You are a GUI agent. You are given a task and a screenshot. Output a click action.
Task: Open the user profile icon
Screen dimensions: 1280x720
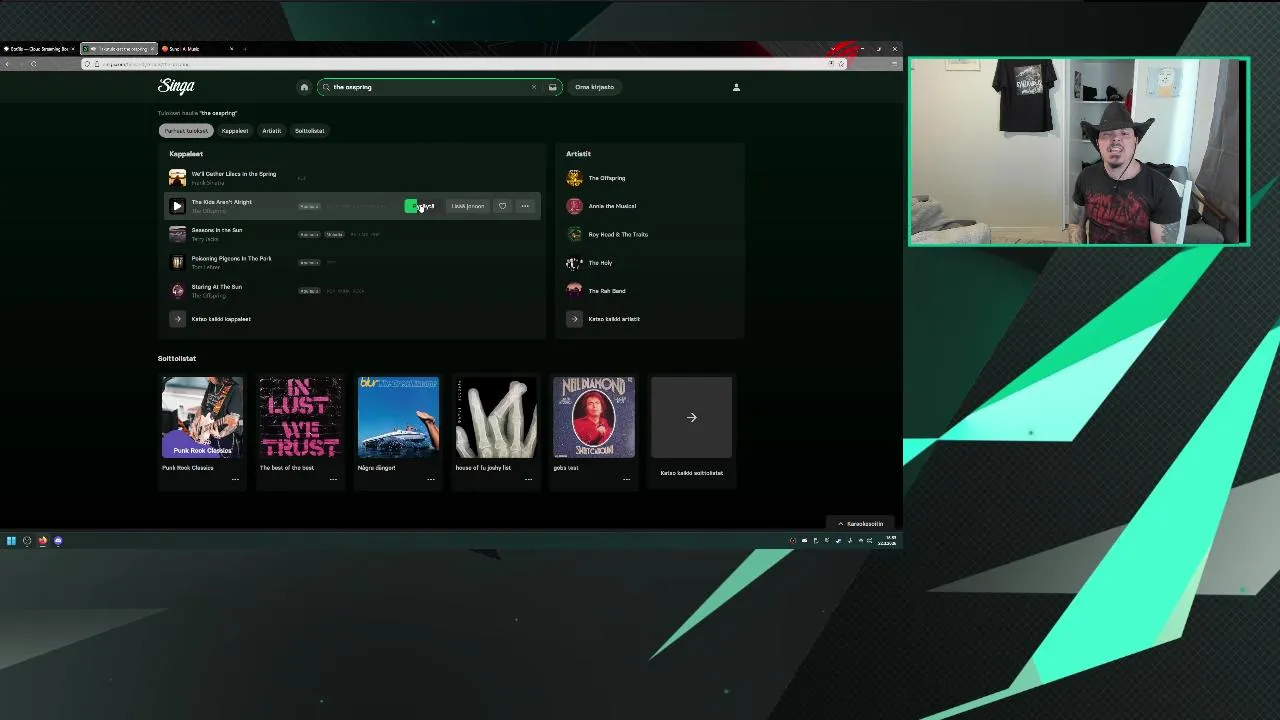(736, 87)
